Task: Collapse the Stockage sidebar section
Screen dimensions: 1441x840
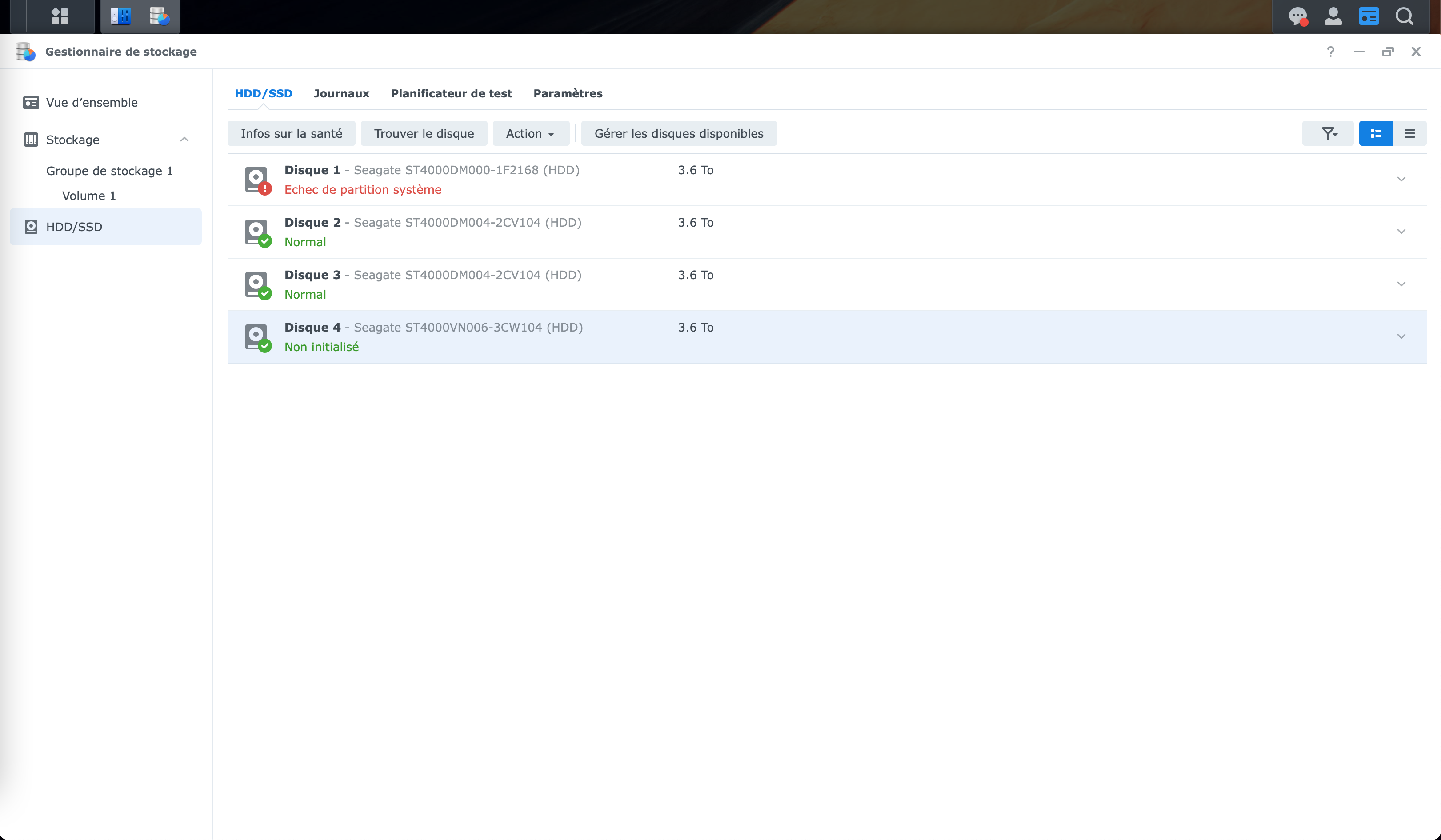Action: (x=184, y=140)
